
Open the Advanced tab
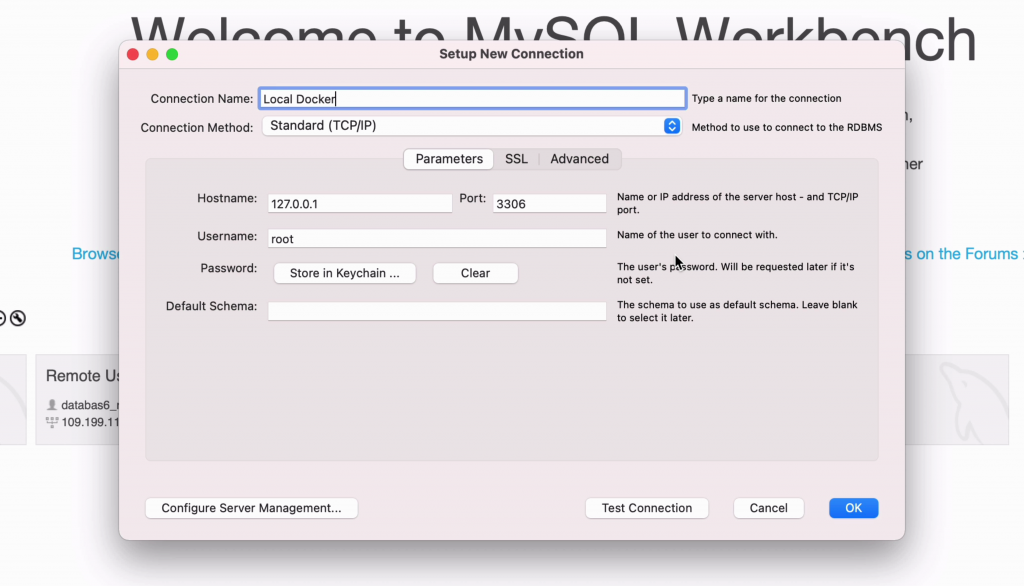[x=579, y=159]
